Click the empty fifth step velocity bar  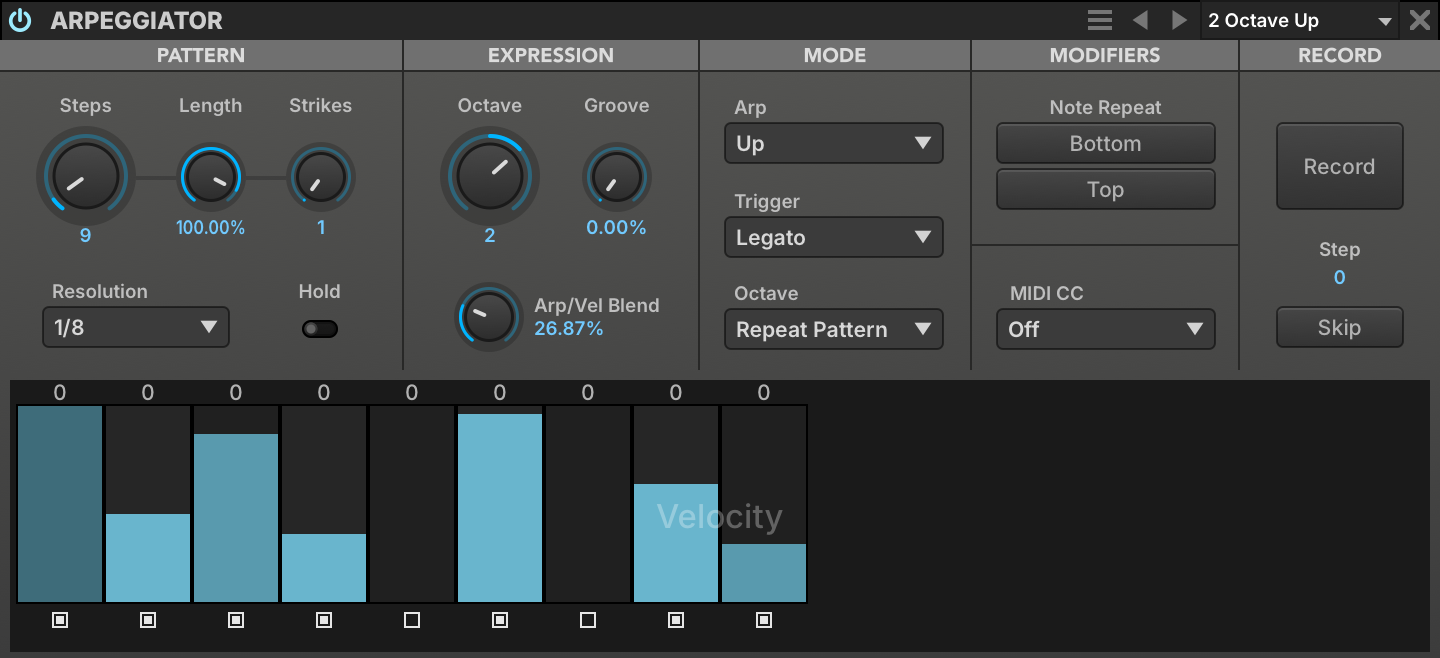click(412, 504)
